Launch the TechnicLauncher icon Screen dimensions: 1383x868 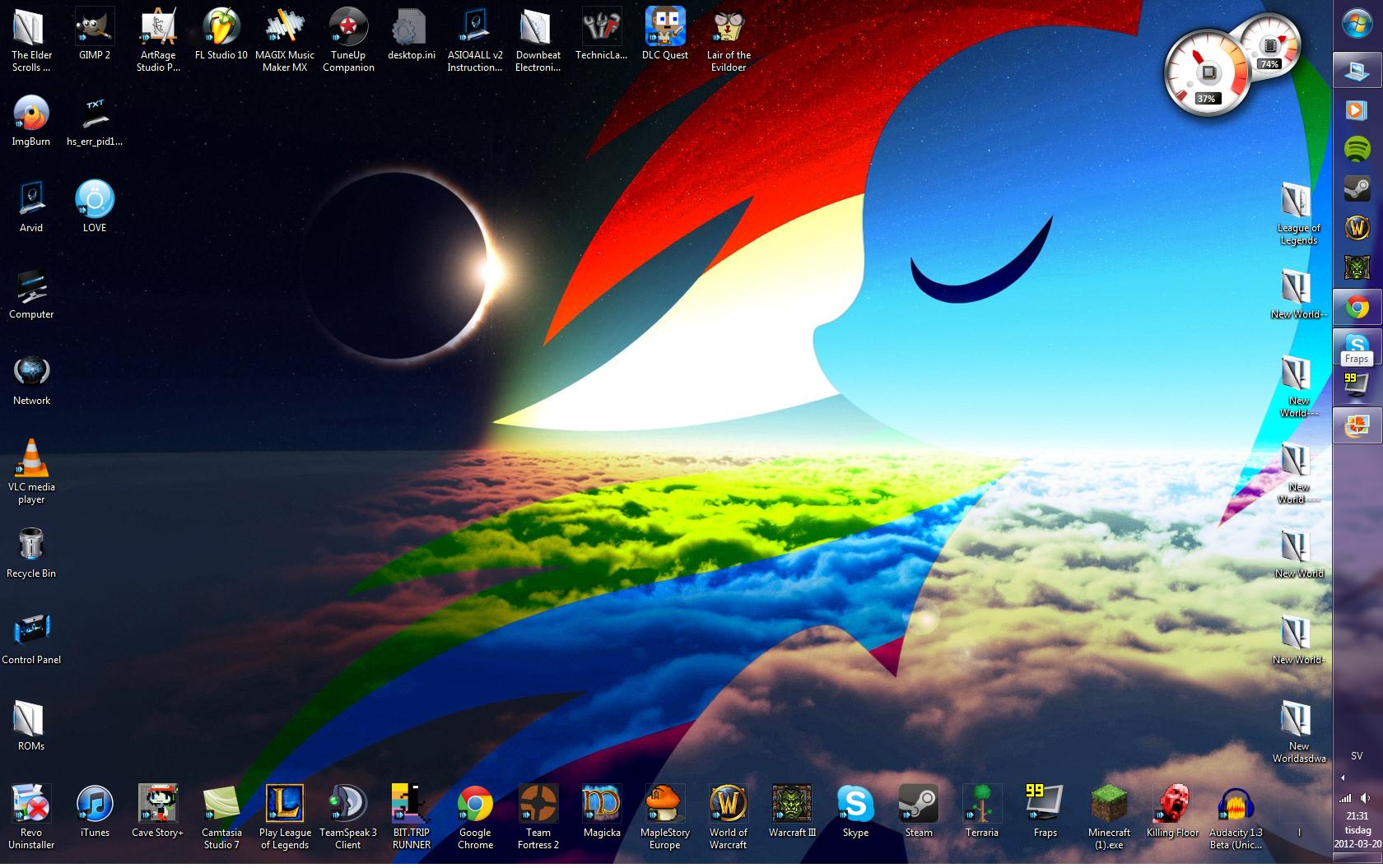(x=602, y=34)
